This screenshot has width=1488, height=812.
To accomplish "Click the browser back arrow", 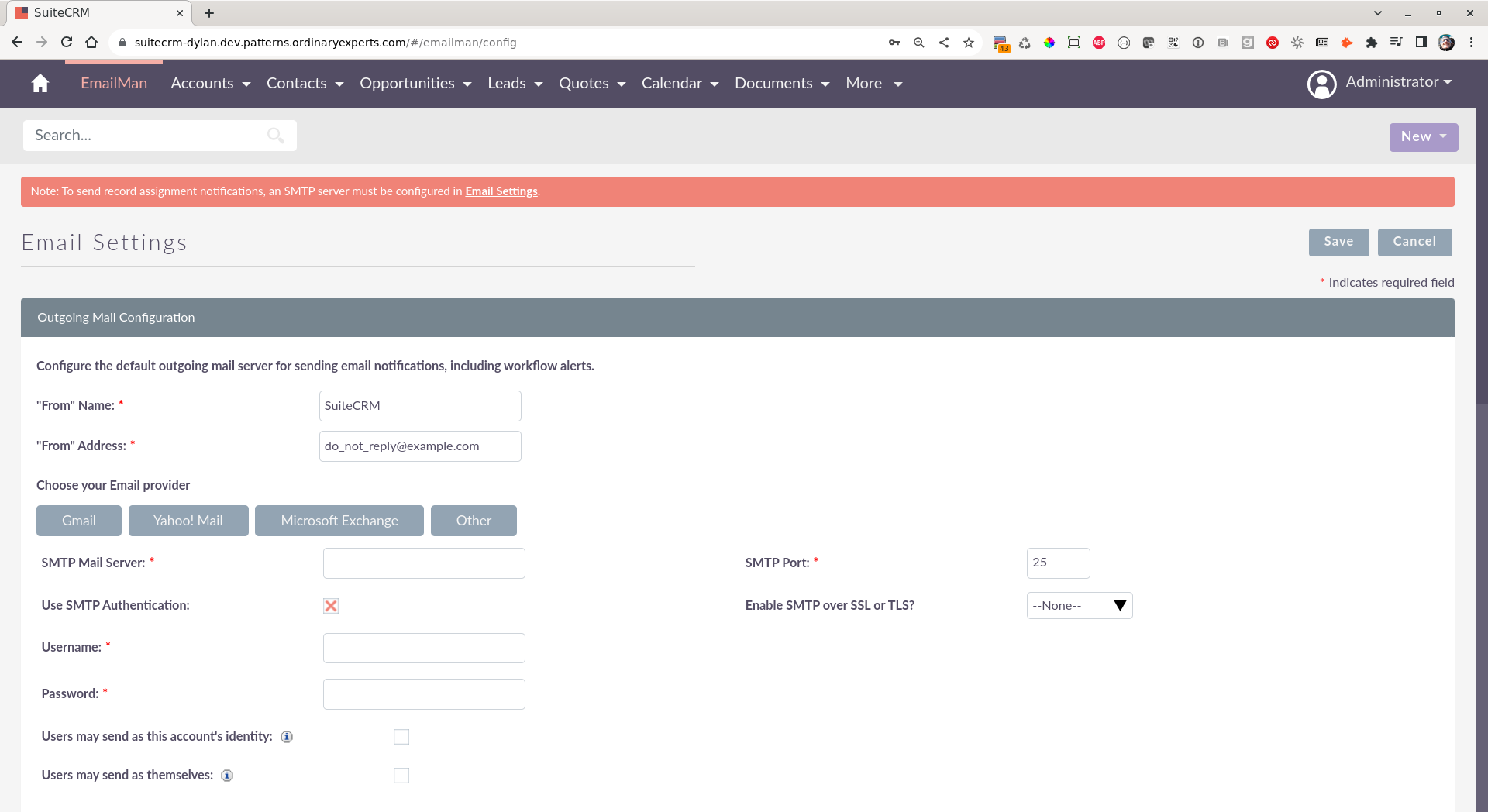I will [x=17, y=43].
